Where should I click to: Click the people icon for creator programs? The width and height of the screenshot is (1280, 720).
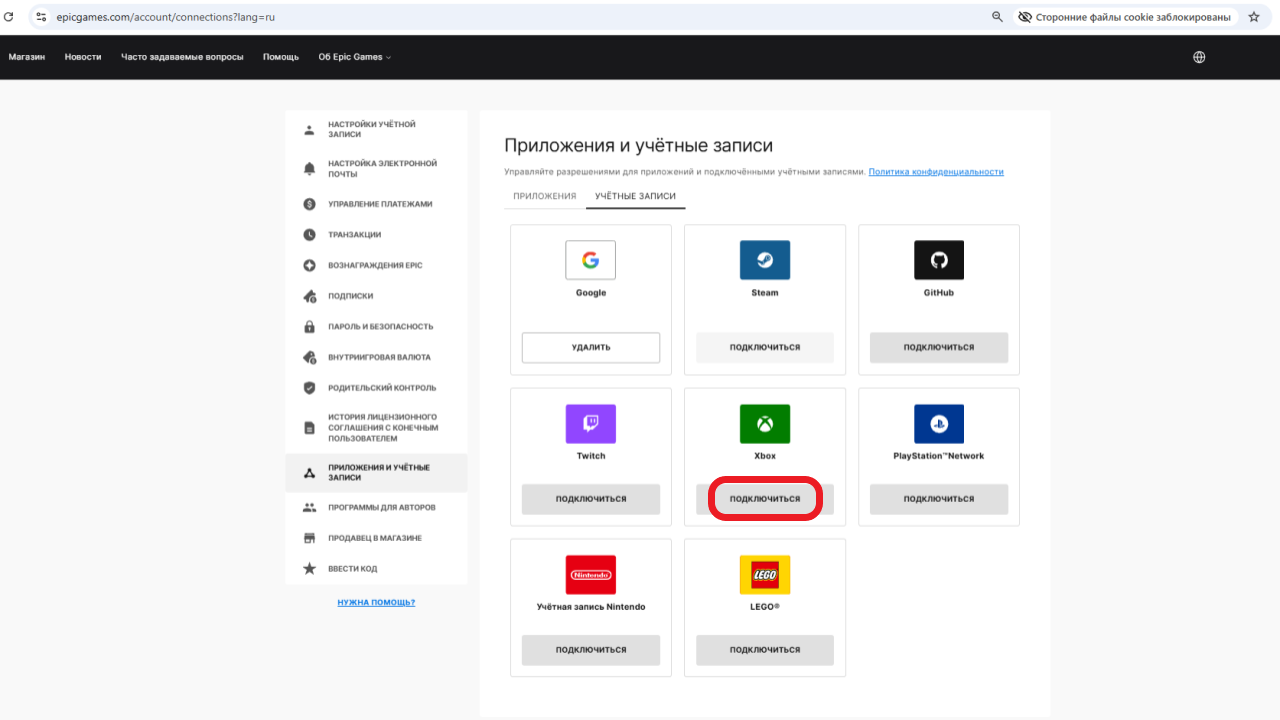(x=309, y=508)
